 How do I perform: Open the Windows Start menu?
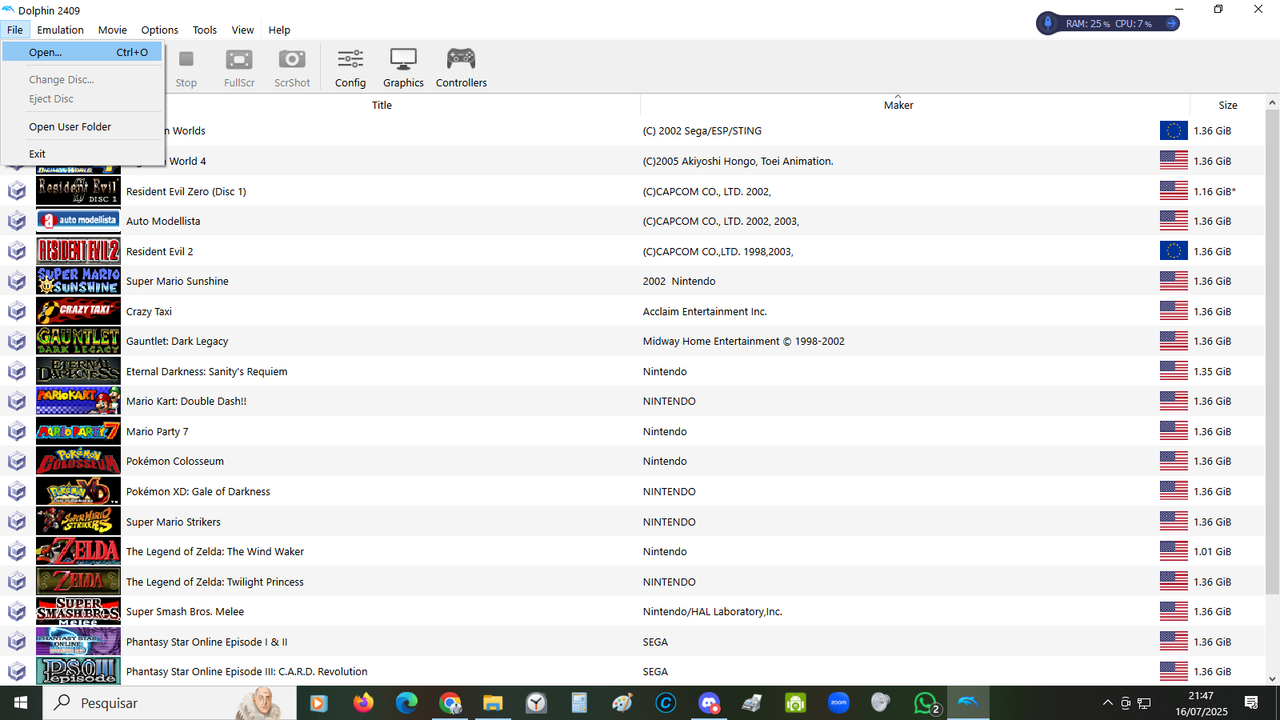point(20,703)
